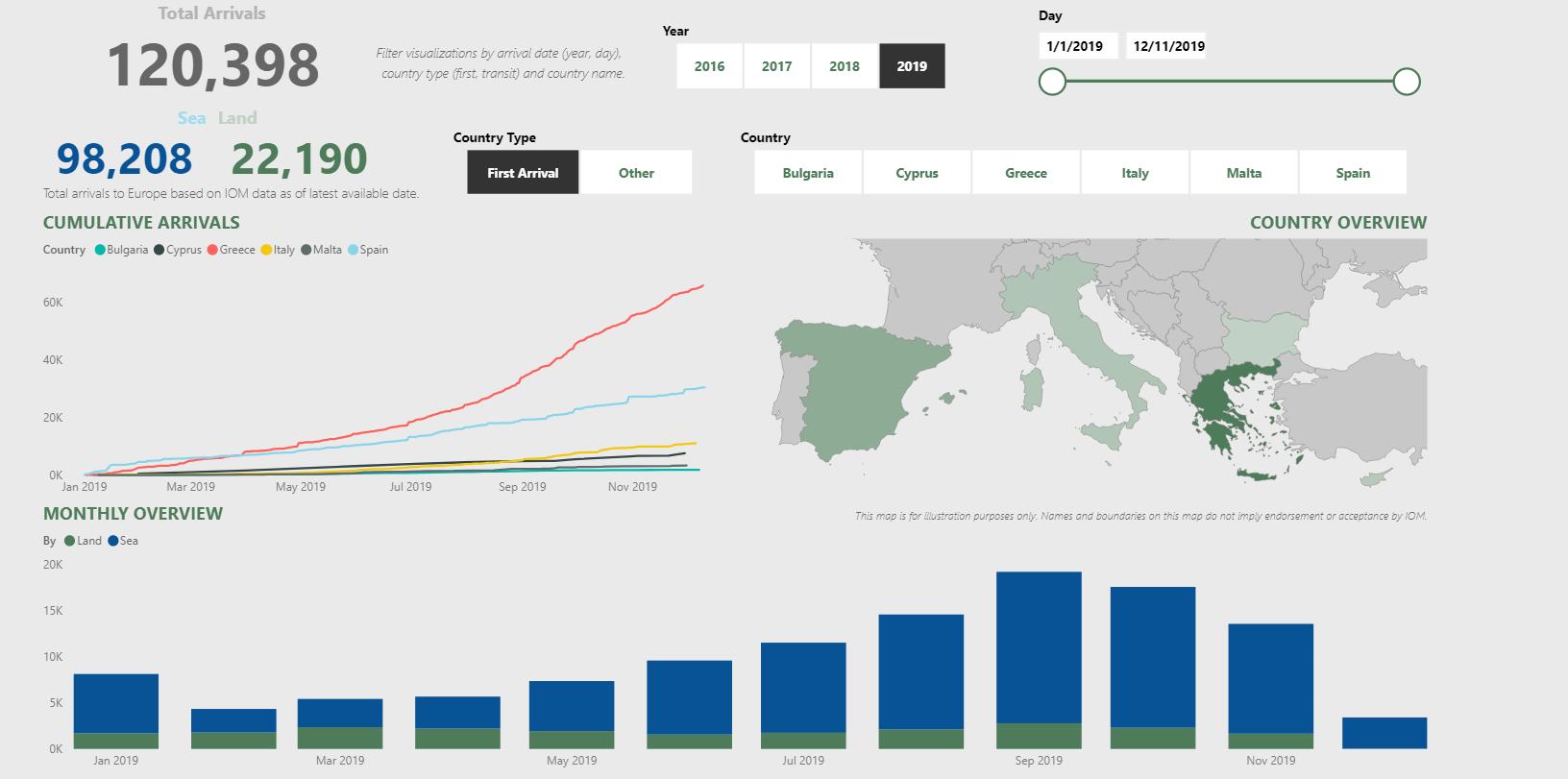The image size is (1568, 779).
Task: Select the 2016 year filter
Action: click(x=709, y=66)
